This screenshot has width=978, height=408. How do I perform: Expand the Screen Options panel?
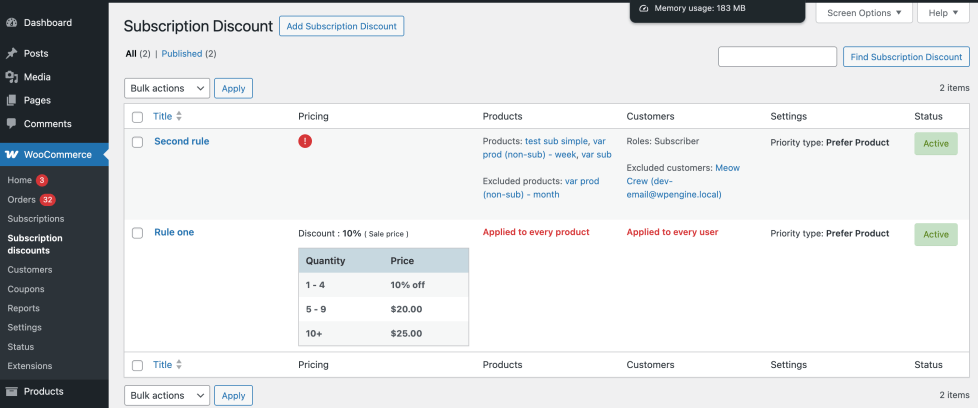point(864,12)
